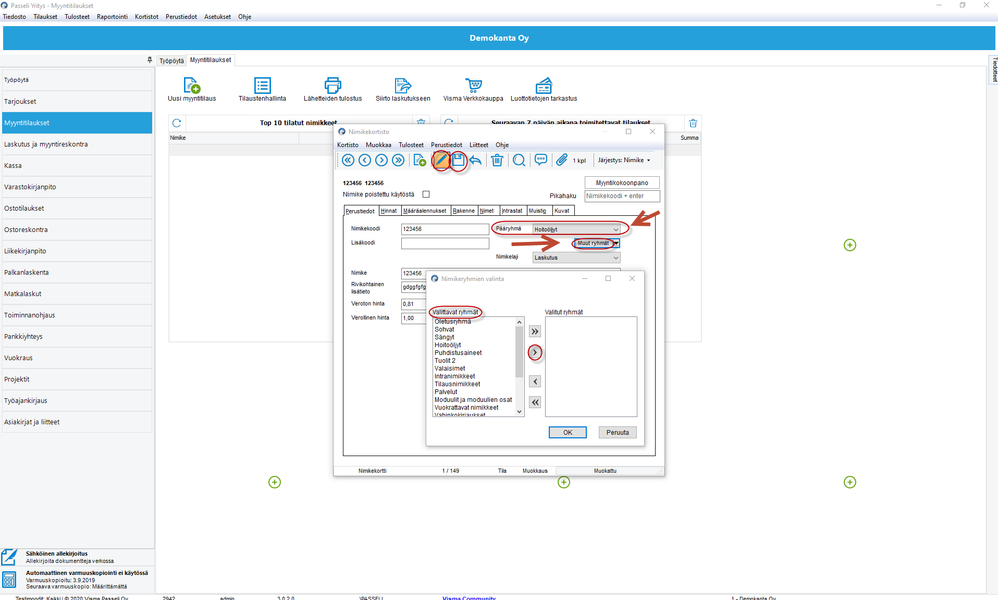The image size is (998, 600).
Task: Tick the Nimike poistettu käytöstä checkbox
Action: pyautogui.click(x=426, y=195)
